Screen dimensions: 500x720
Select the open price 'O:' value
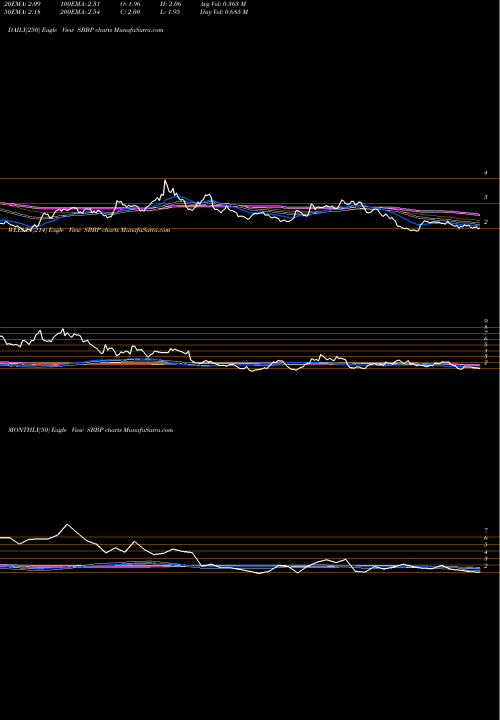point(130,4)
